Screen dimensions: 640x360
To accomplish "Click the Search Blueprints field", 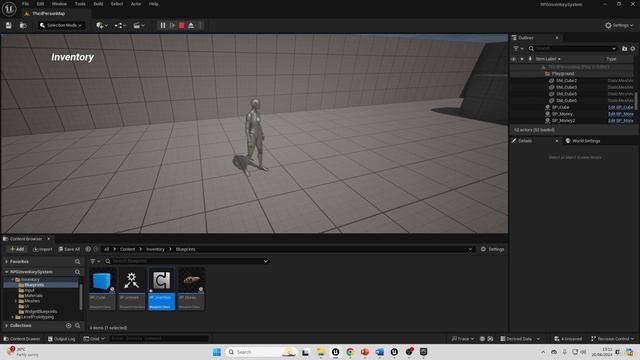I will pos(186,261).
